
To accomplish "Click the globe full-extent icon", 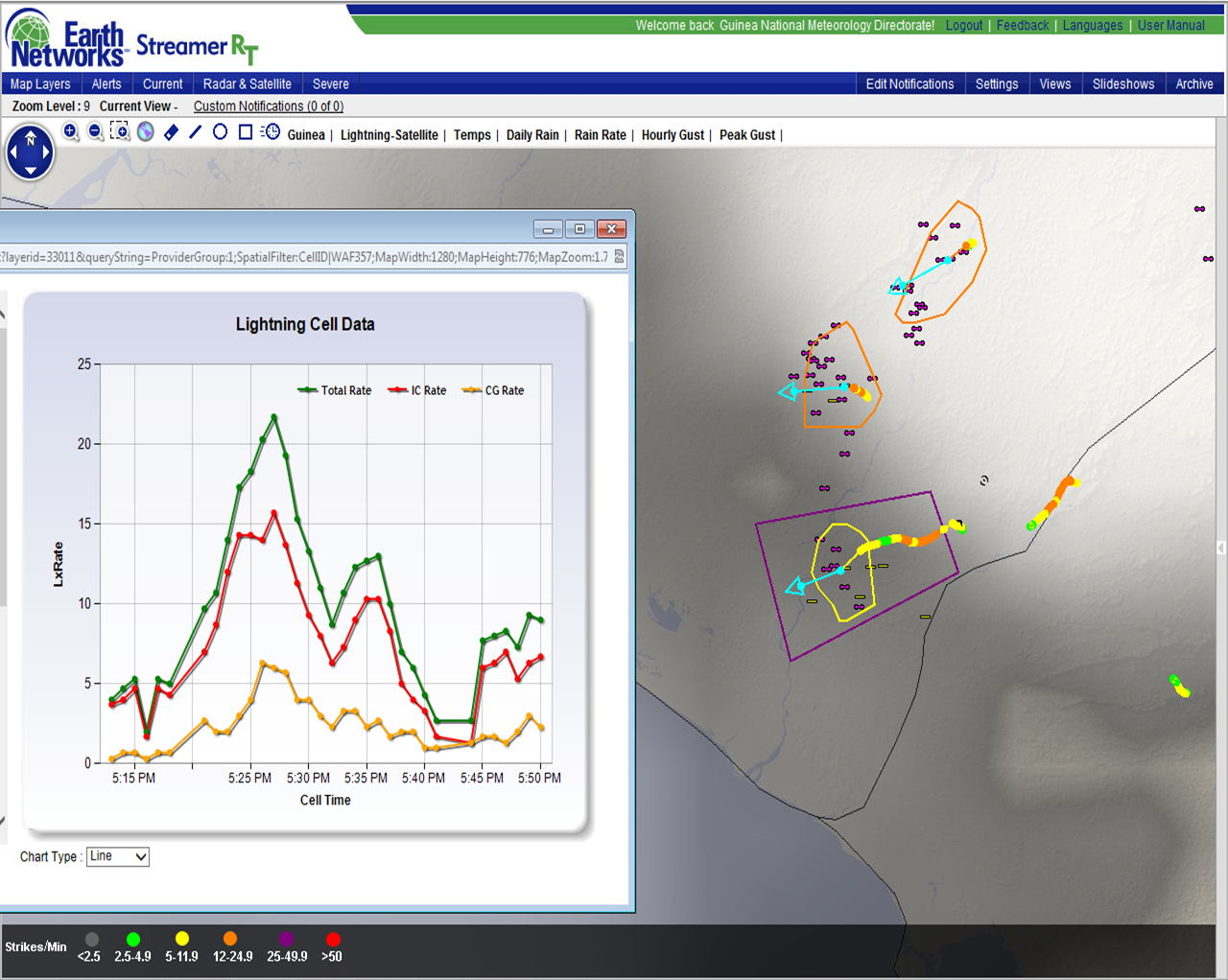I will pos(146,131).
